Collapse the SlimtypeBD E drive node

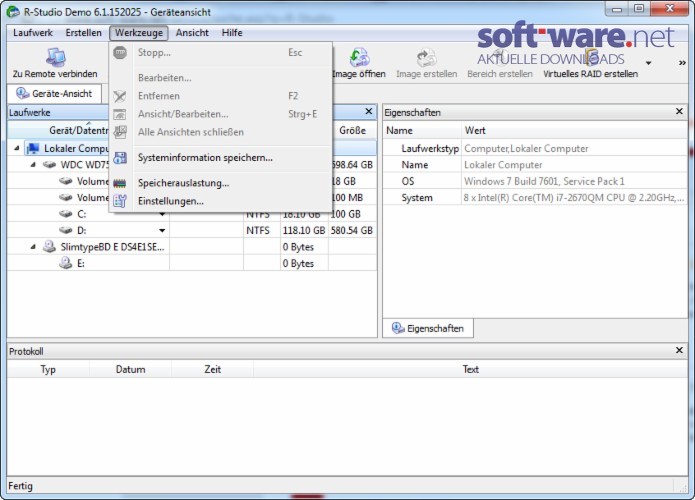click(x=33, y=246)
